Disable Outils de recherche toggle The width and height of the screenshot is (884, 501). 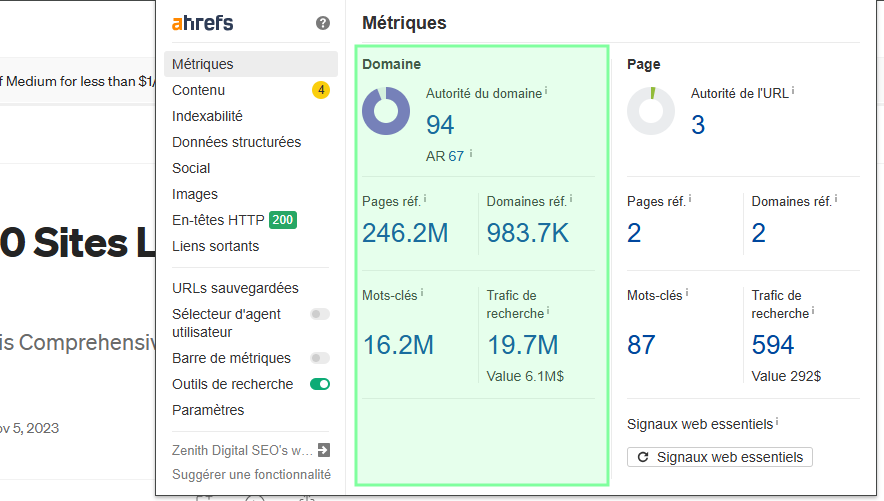320,384
